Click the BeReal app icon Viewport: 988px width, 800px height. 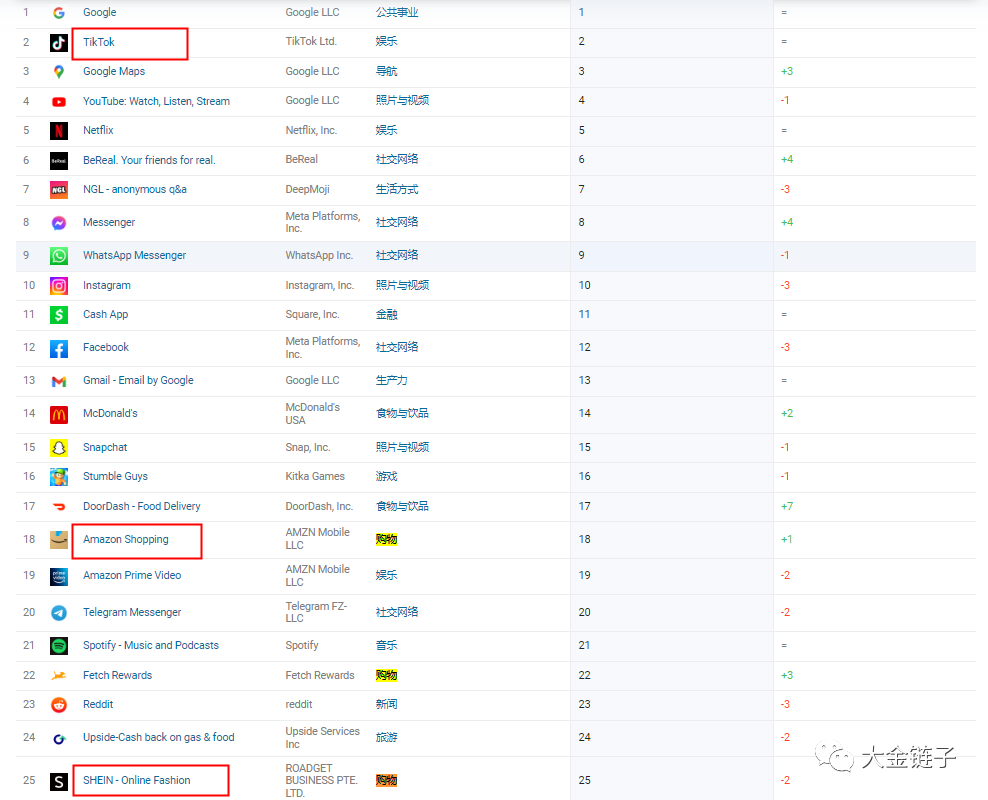(x=59, y=161)
